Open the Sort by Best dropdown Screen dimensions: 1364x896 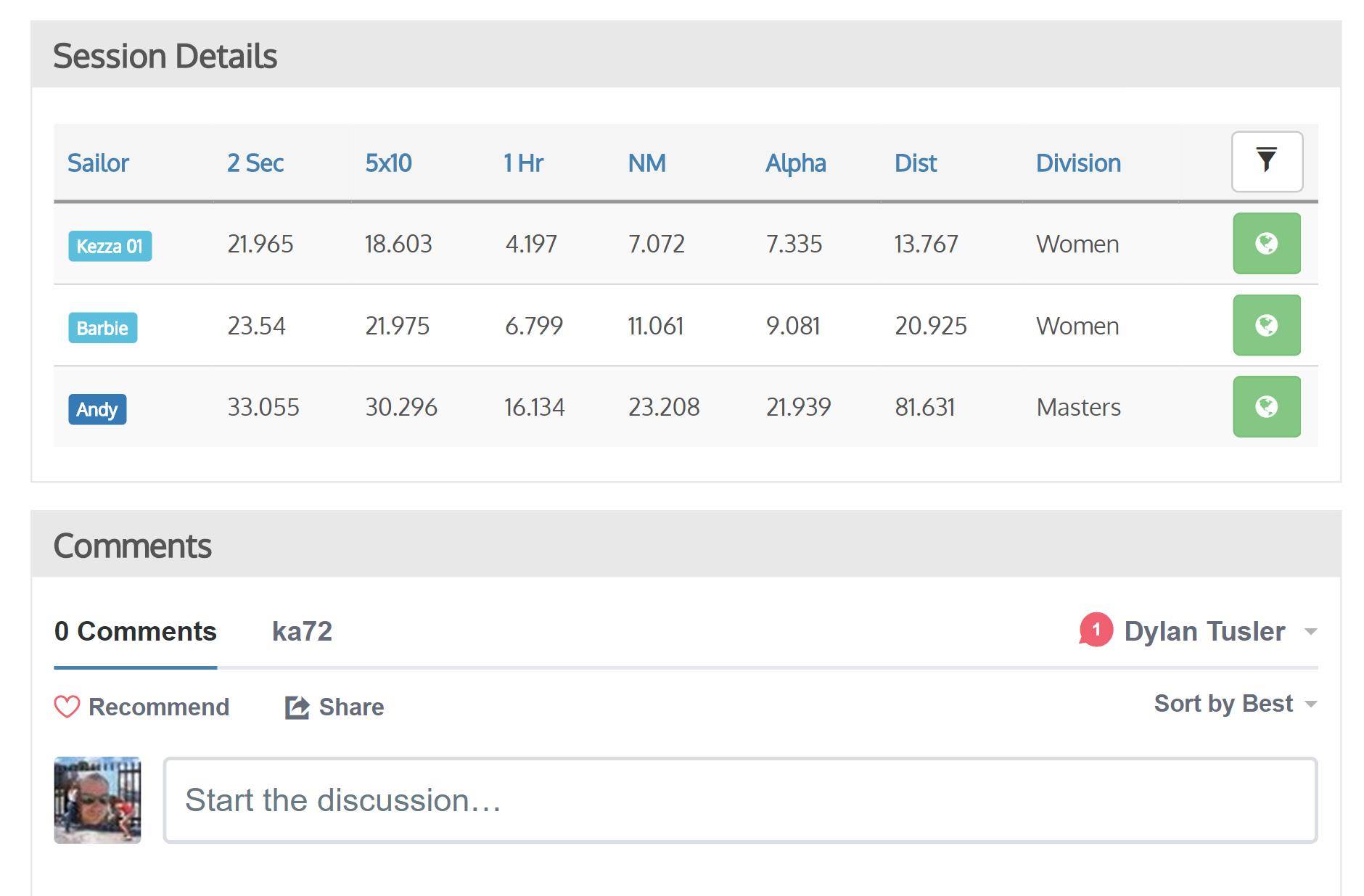pyautogui.click(x=1236, y=704)
